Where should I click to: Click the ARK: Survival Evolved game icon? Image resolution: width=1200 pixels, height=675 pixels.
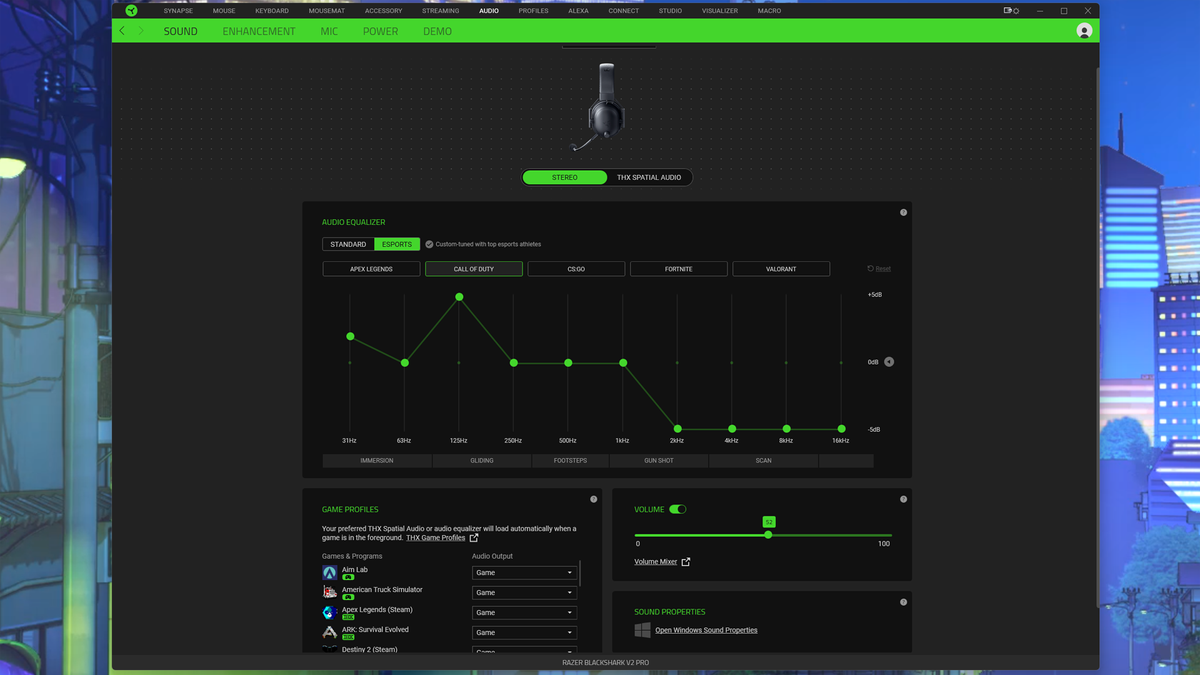(330, 633)
